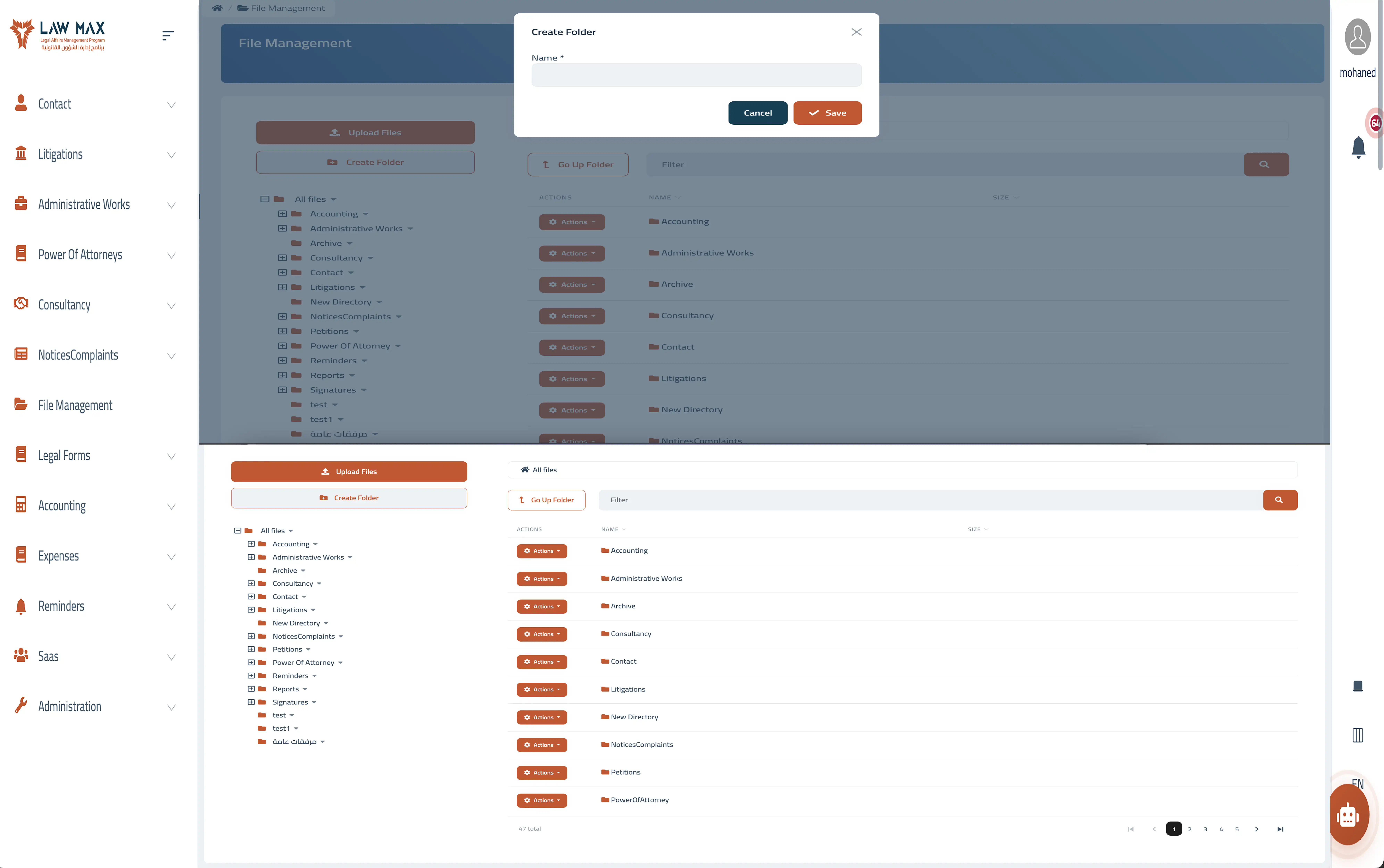The height and width of the screenshot is (868, 1384).
Task: Open Actions dropdown for Accounting row
Action: 542,551
